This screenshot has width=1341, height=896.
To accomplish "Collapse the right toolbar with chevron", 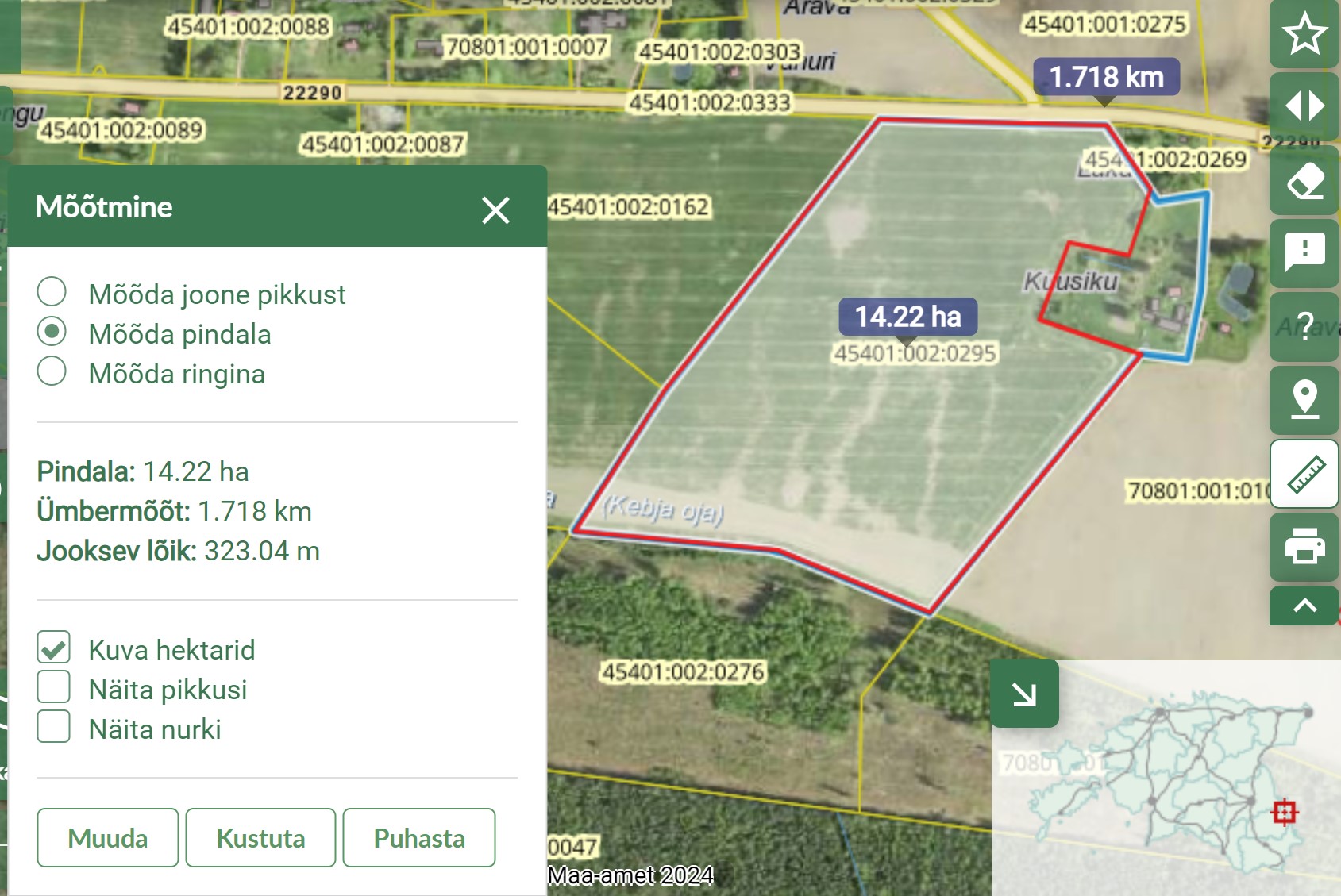I will pos(1304,606).
